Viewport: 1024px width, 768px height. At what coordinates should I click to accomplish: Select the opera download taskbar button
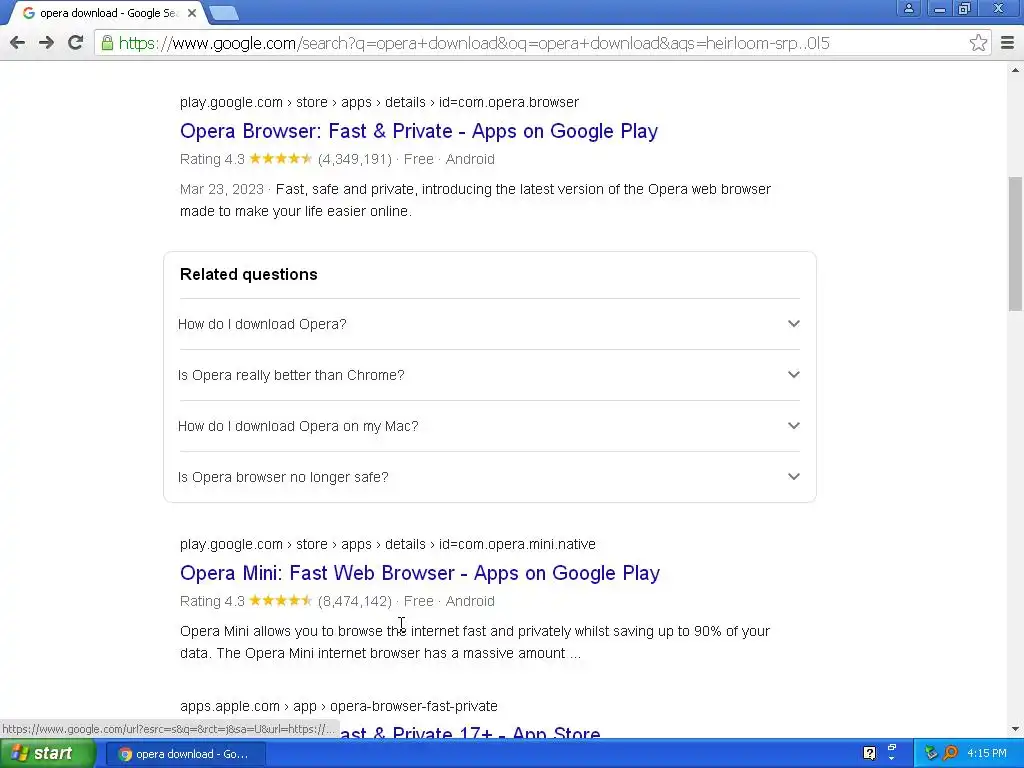[x=185, y=754]
